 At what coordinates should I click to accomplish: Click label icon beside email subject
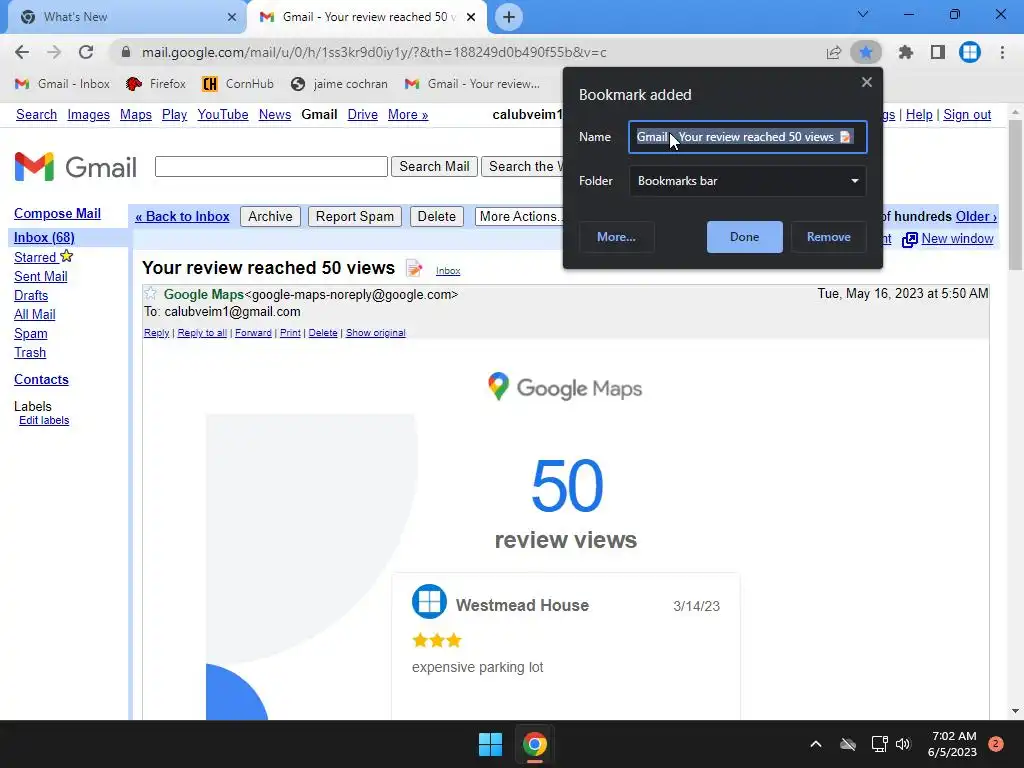[414, 268]
